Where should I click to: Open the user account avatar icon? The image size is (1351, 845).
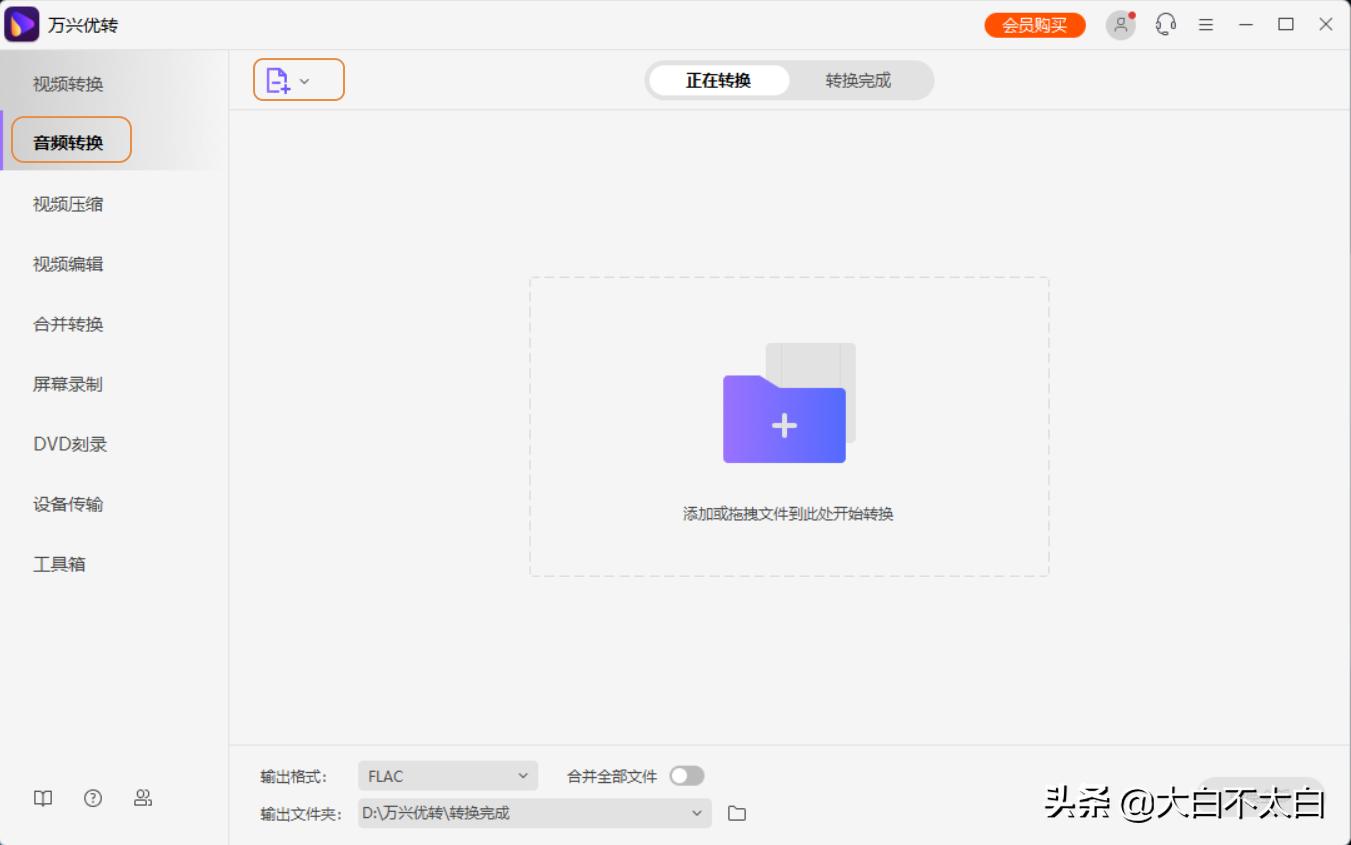[x=1120, y=25]
